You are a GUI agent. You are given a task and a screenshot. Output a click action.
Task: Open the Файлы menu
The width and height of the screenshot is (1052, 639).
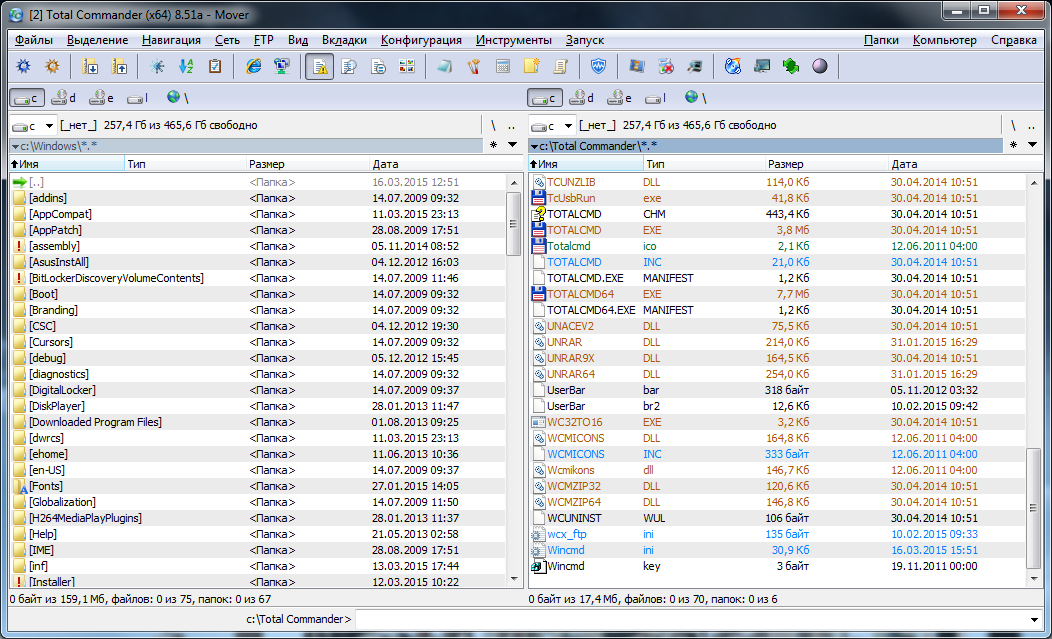coord(34,40)
